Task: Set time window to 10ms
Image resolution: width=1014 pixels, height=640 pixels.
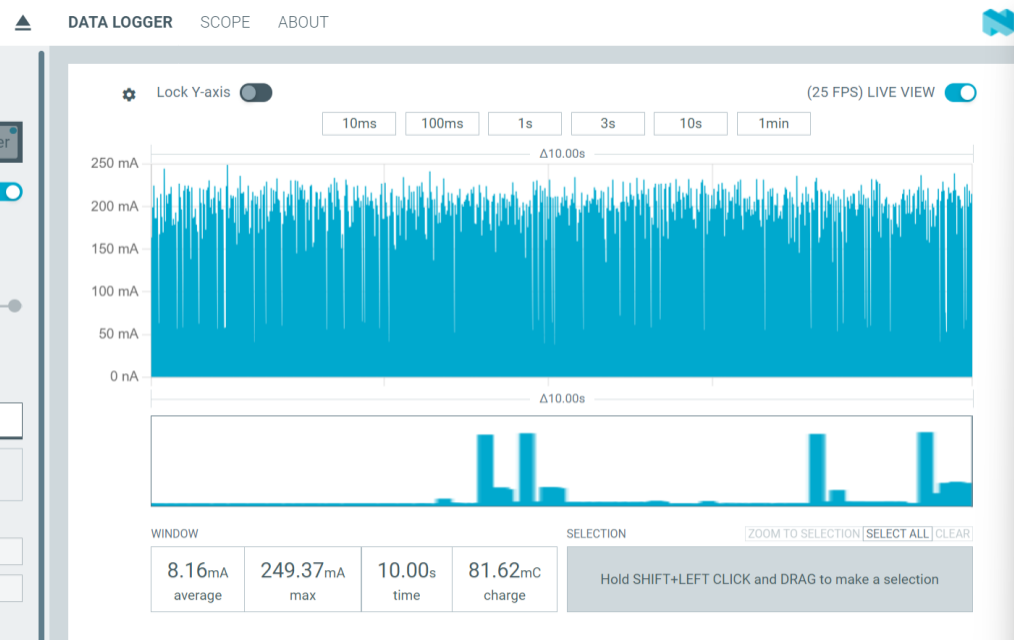Action: (359, 123)
